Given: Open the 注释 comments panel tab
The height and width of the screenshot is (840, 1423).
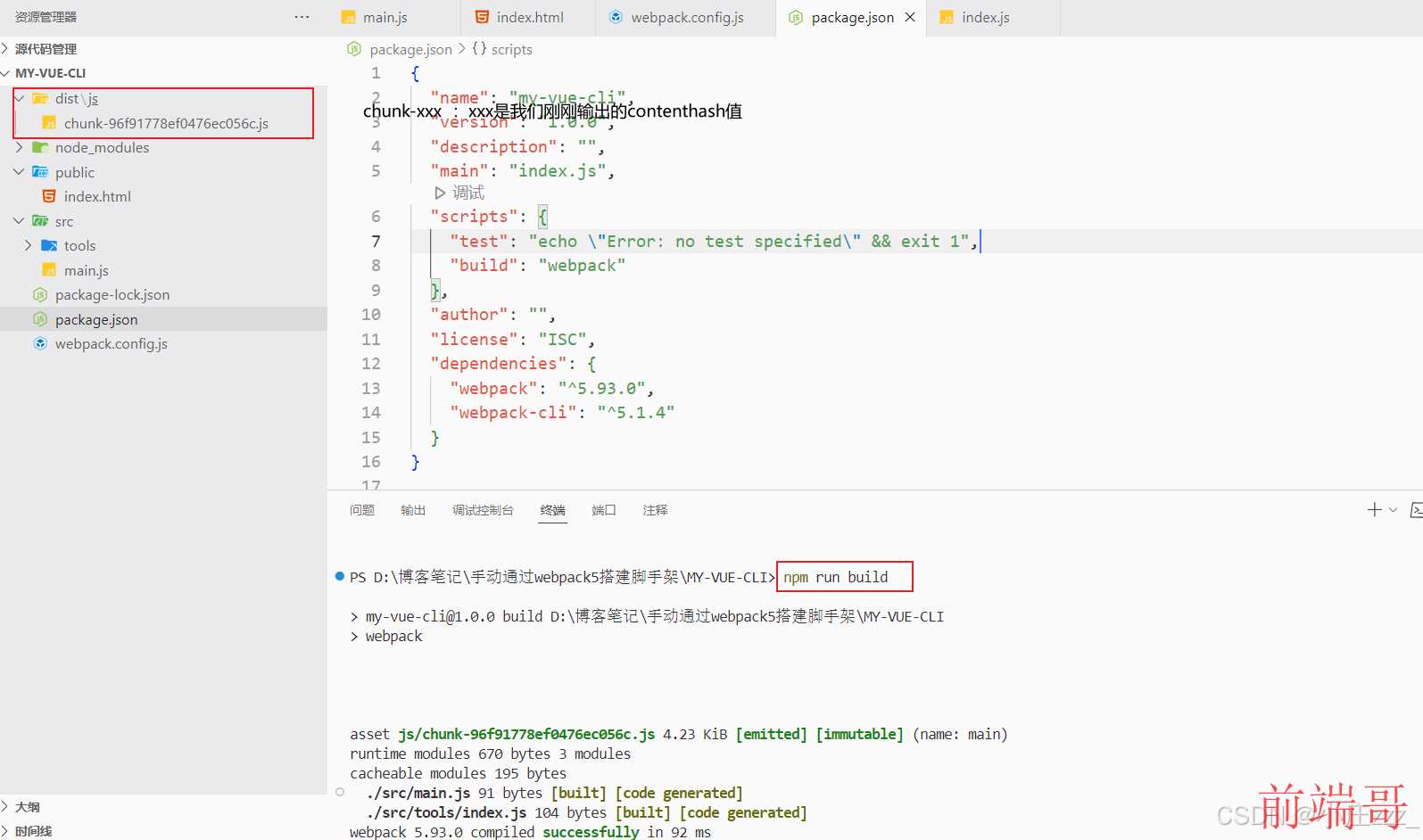Looking at the screenshot, I should [x=655, y=510].
